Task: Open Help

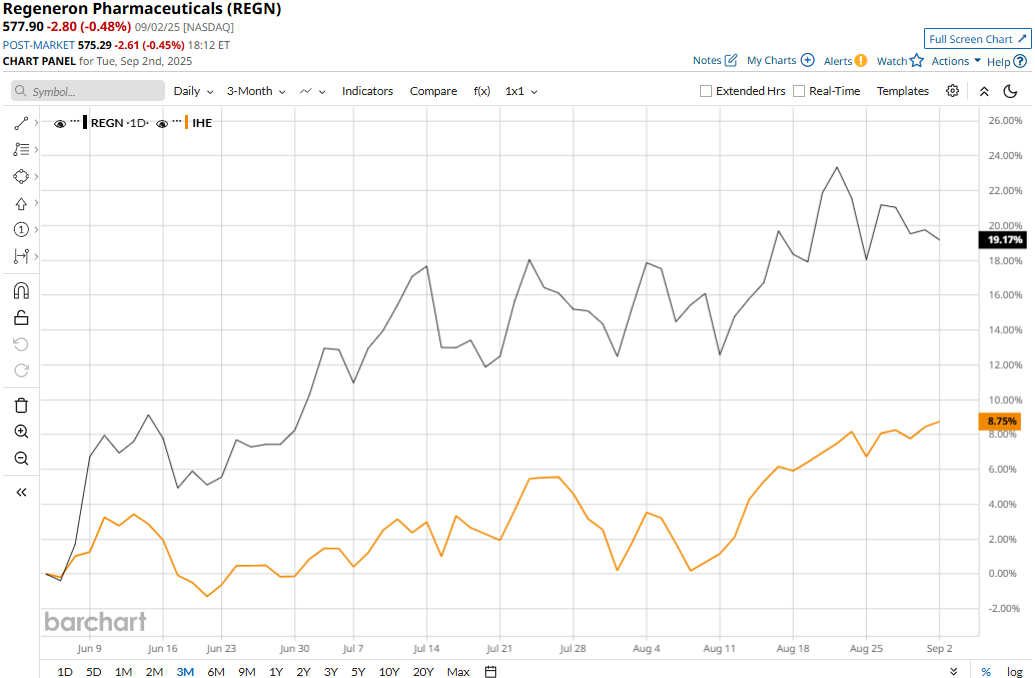Action: pos(1007,61)
